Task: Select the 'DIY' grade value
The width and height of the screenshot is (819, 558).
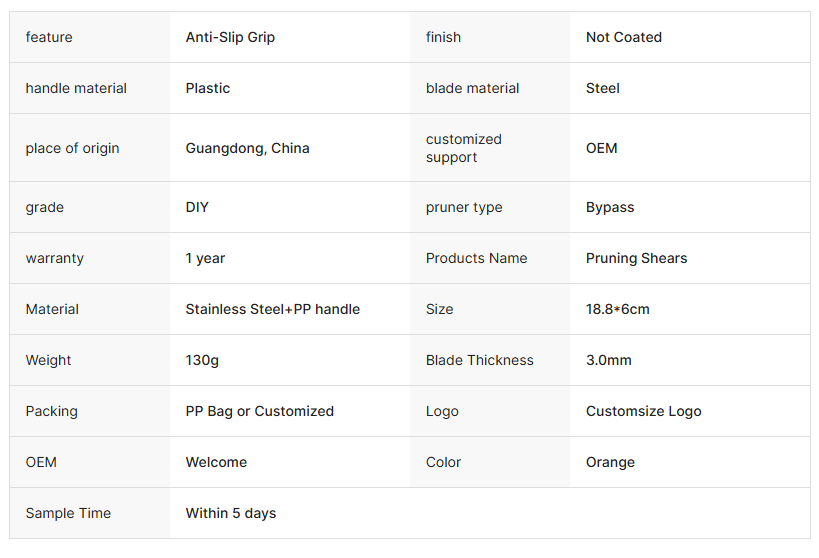Action: (x=197, y=207)
